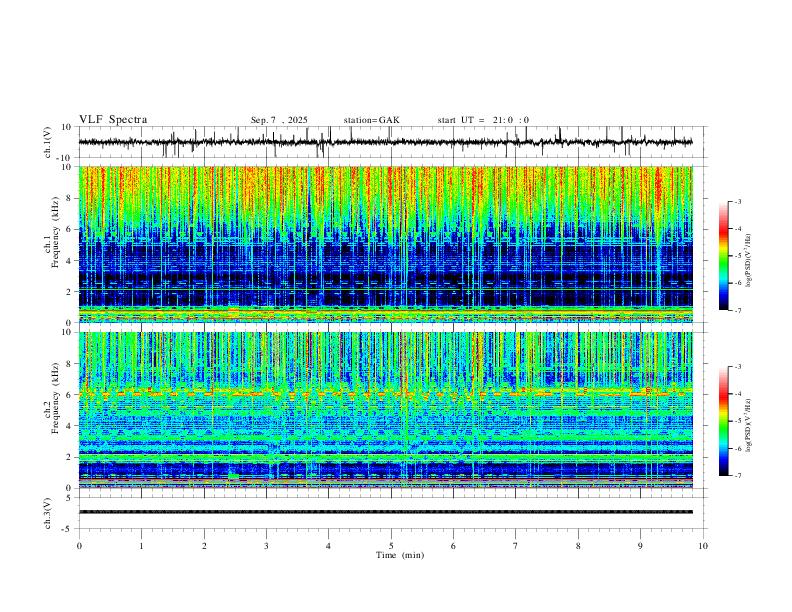Viewport: 792px width, 612px height.
Task: Click the "-3" value on ch.2 color bar
Action: point(737,367)
